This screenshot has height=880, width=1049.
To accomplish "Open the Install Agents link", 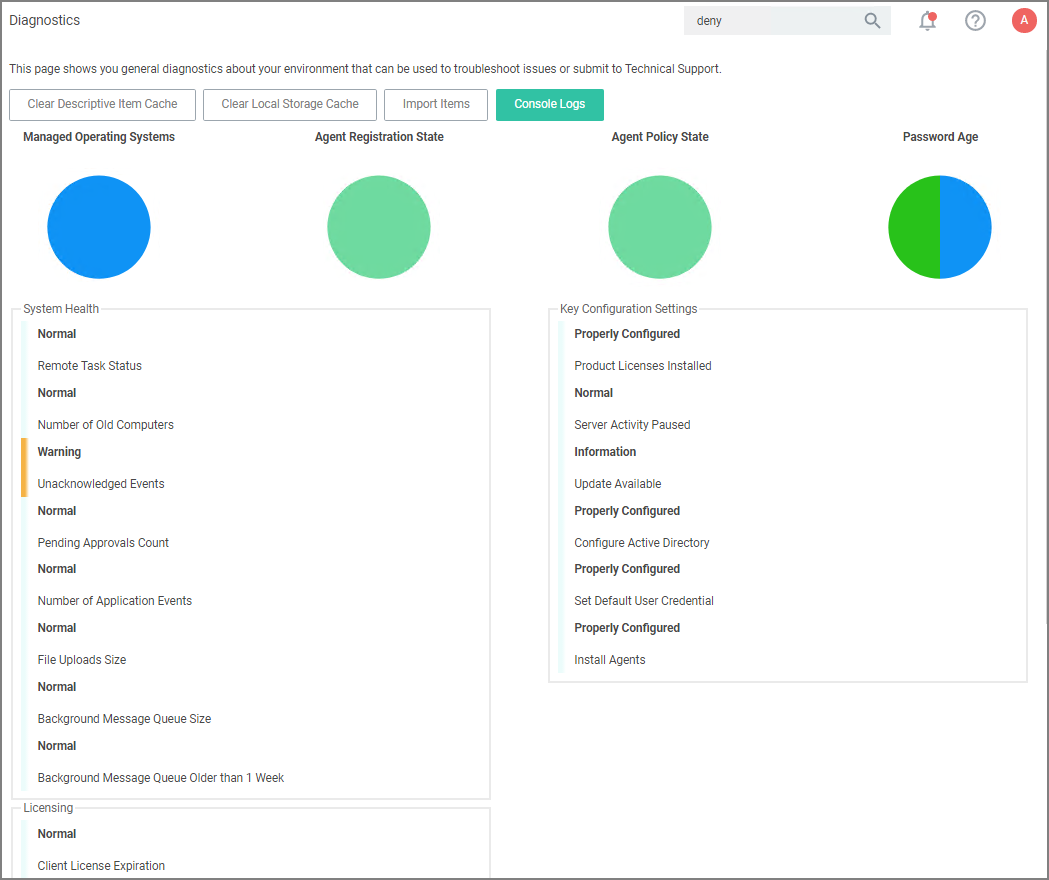I will pos(609,659).
